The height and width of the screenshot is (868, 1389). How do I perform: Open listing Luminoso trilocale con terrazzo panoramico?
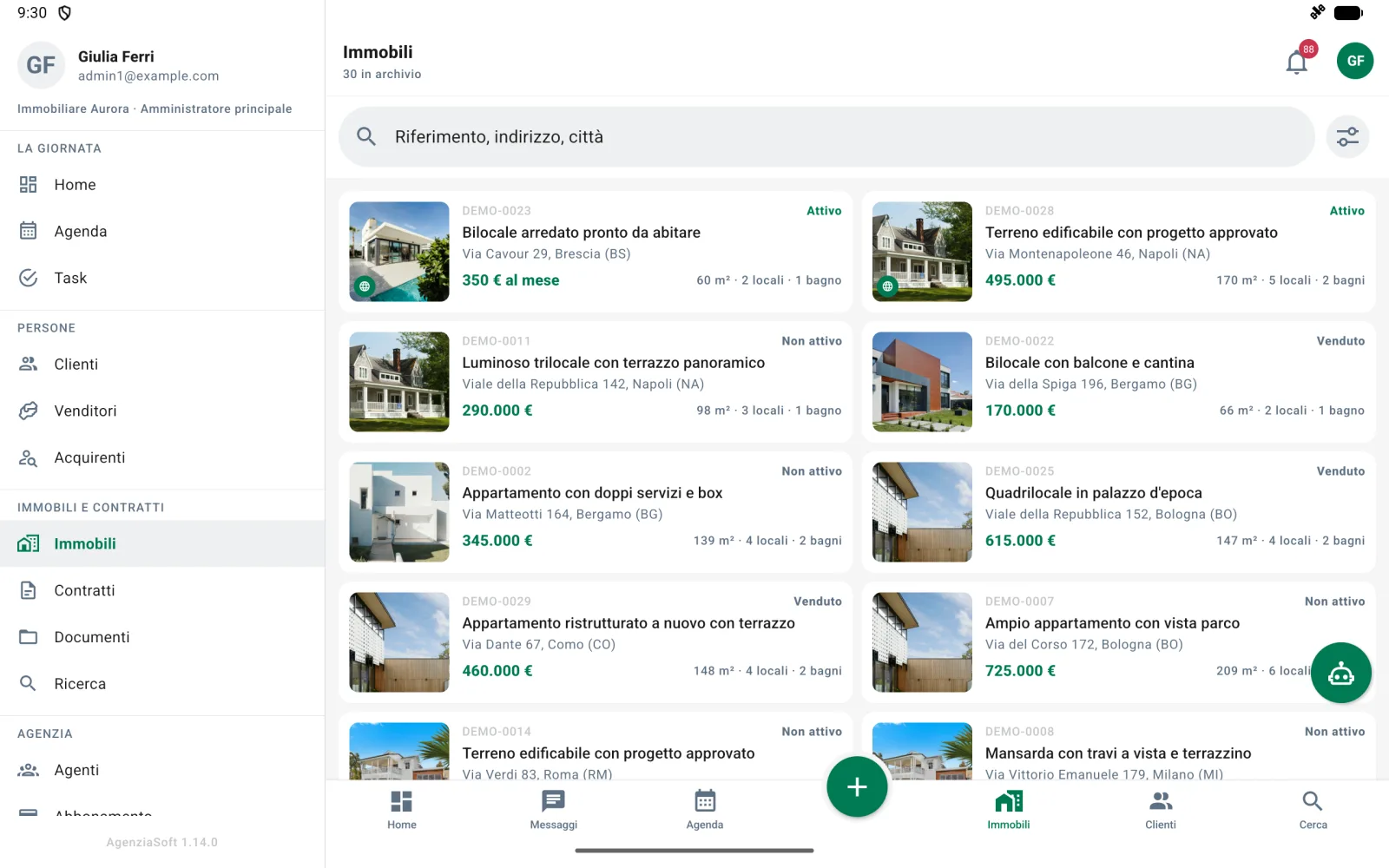pyautogui.click(x=596, y=382)
